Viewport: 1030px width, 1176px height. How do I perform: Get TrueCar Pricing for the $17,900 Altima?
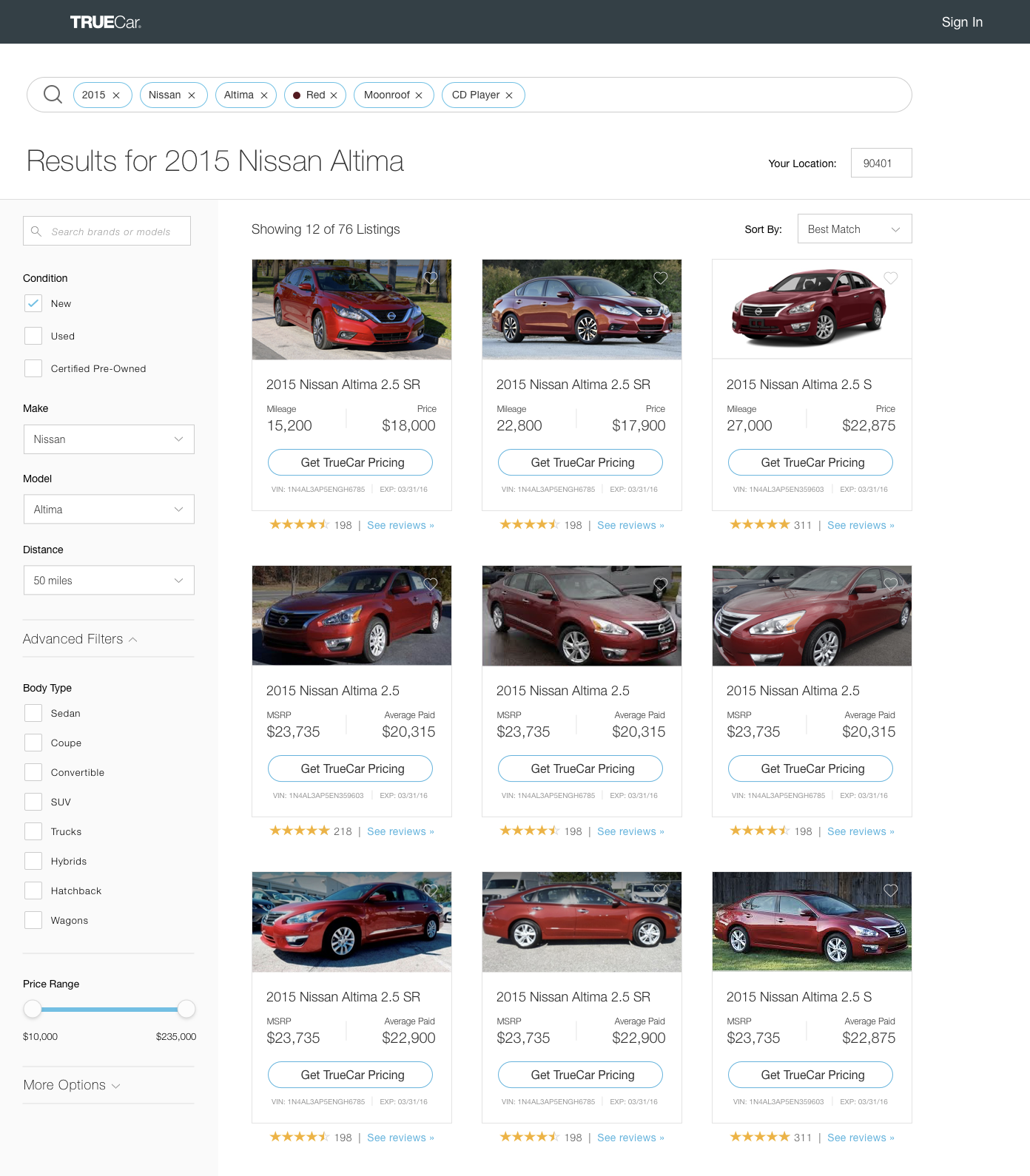[580, 462]
